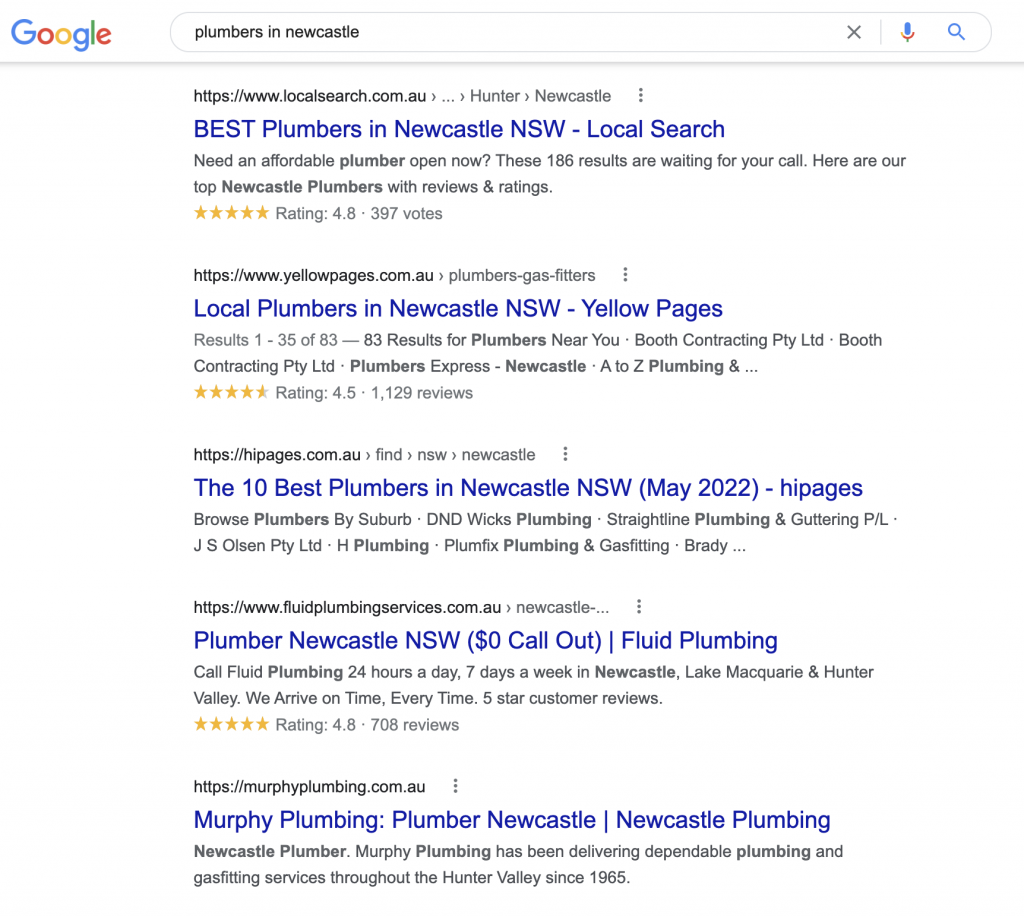
Task: Click the star rating icons under Local Search result
Action: click(231, 212)
